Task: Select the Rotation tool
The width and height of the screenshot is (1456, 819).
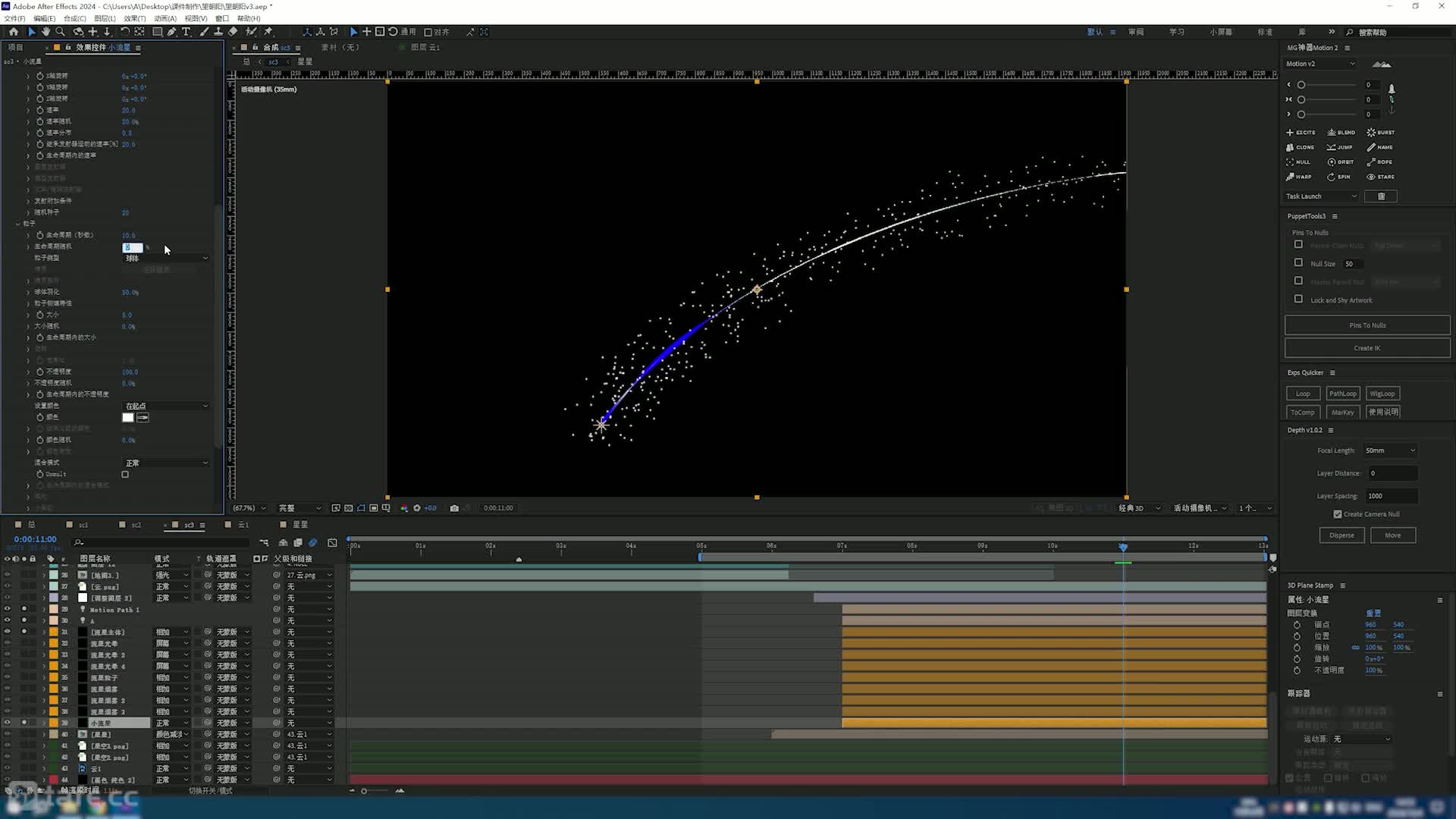Action: point(125,32)
